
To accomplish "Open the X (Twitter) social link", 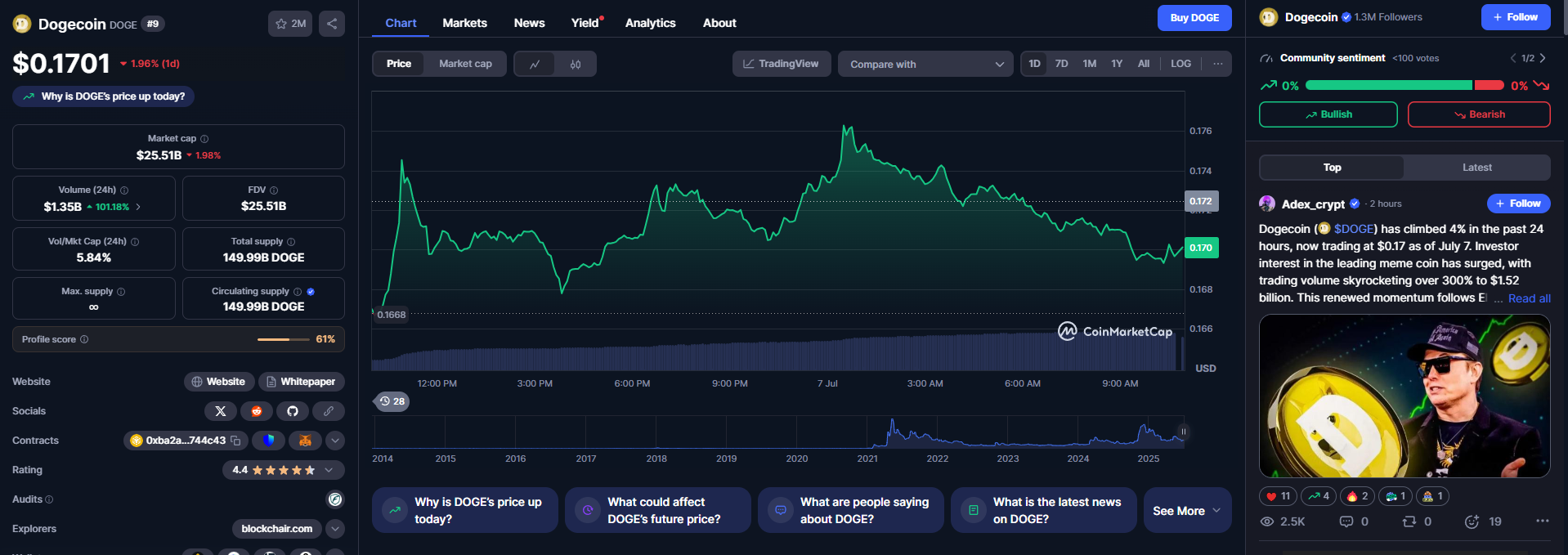I will click(x=221, y=411).
